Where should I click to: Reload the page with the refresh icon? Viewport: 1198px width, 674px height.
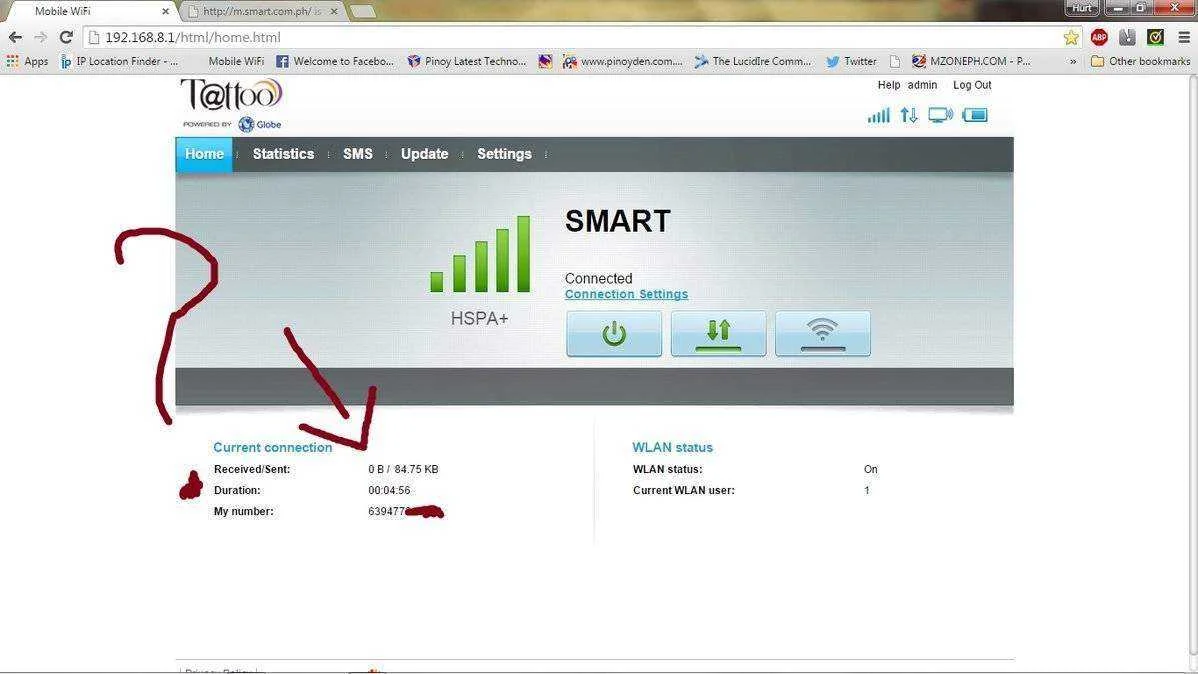pyautogui.click(x=66, y=37)
